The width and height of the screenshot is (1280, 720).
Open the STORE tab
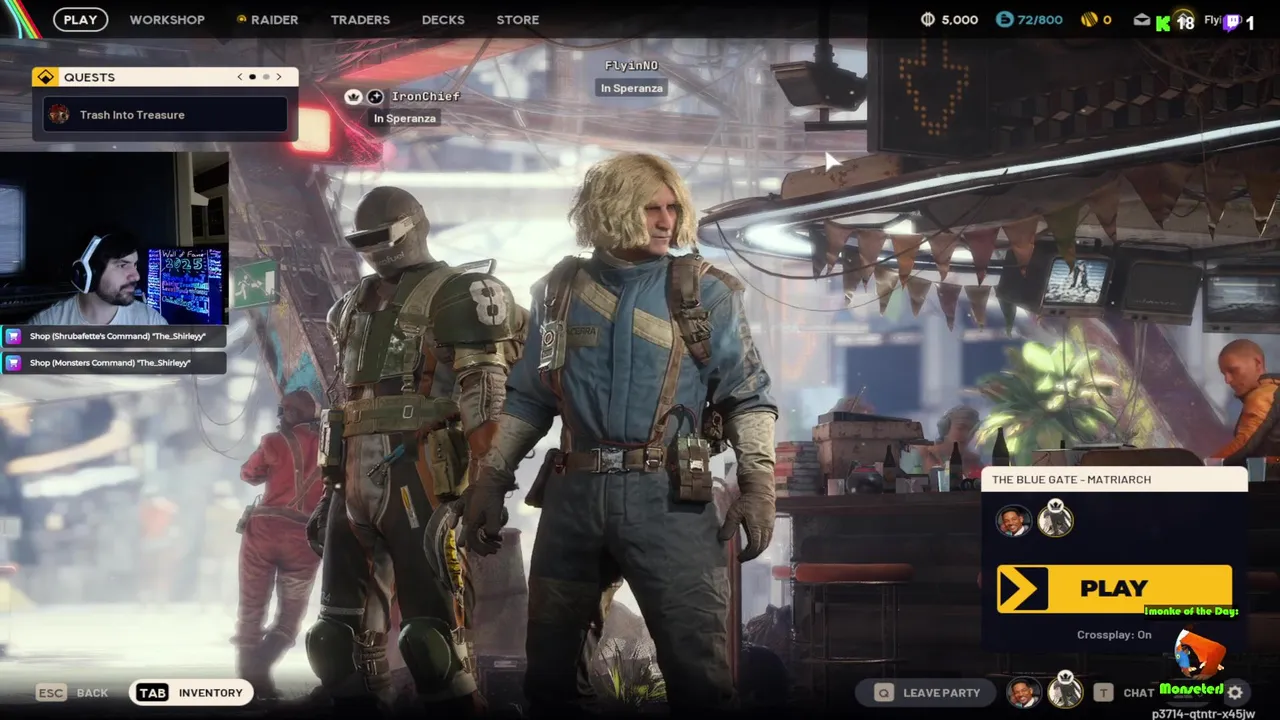(518, 19)
